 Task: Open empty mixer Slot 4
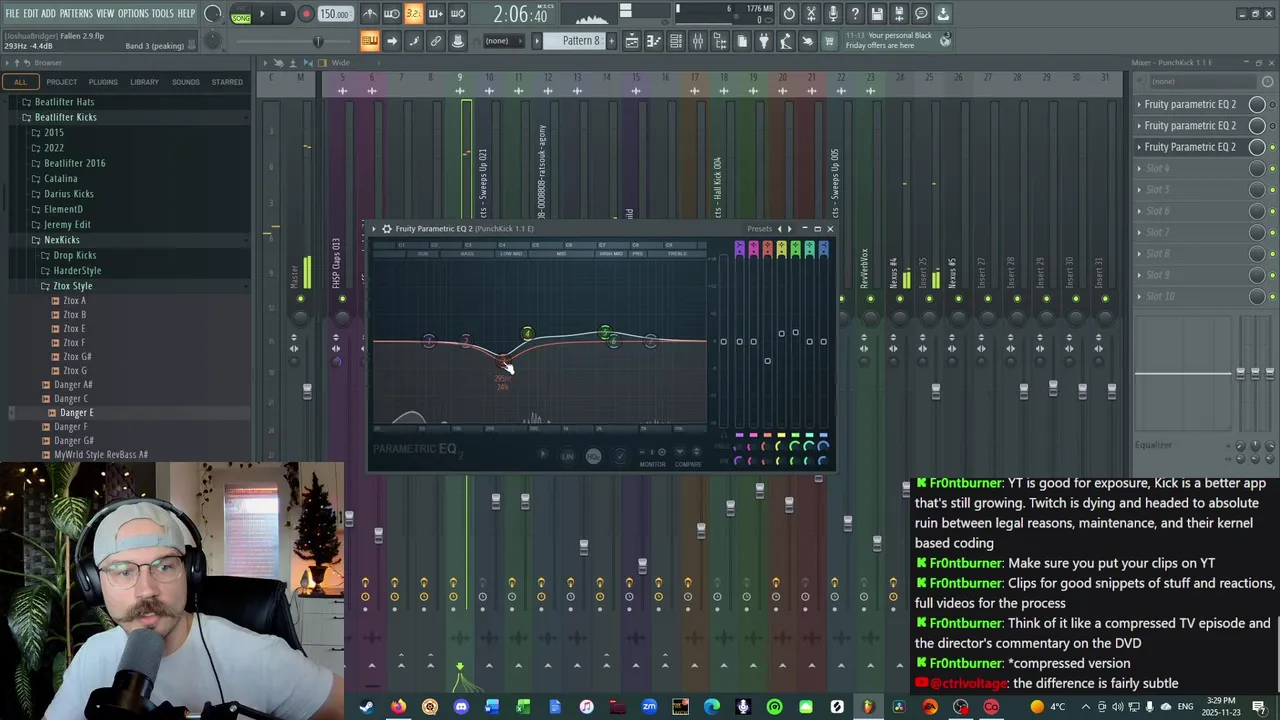pos(1190,168)
